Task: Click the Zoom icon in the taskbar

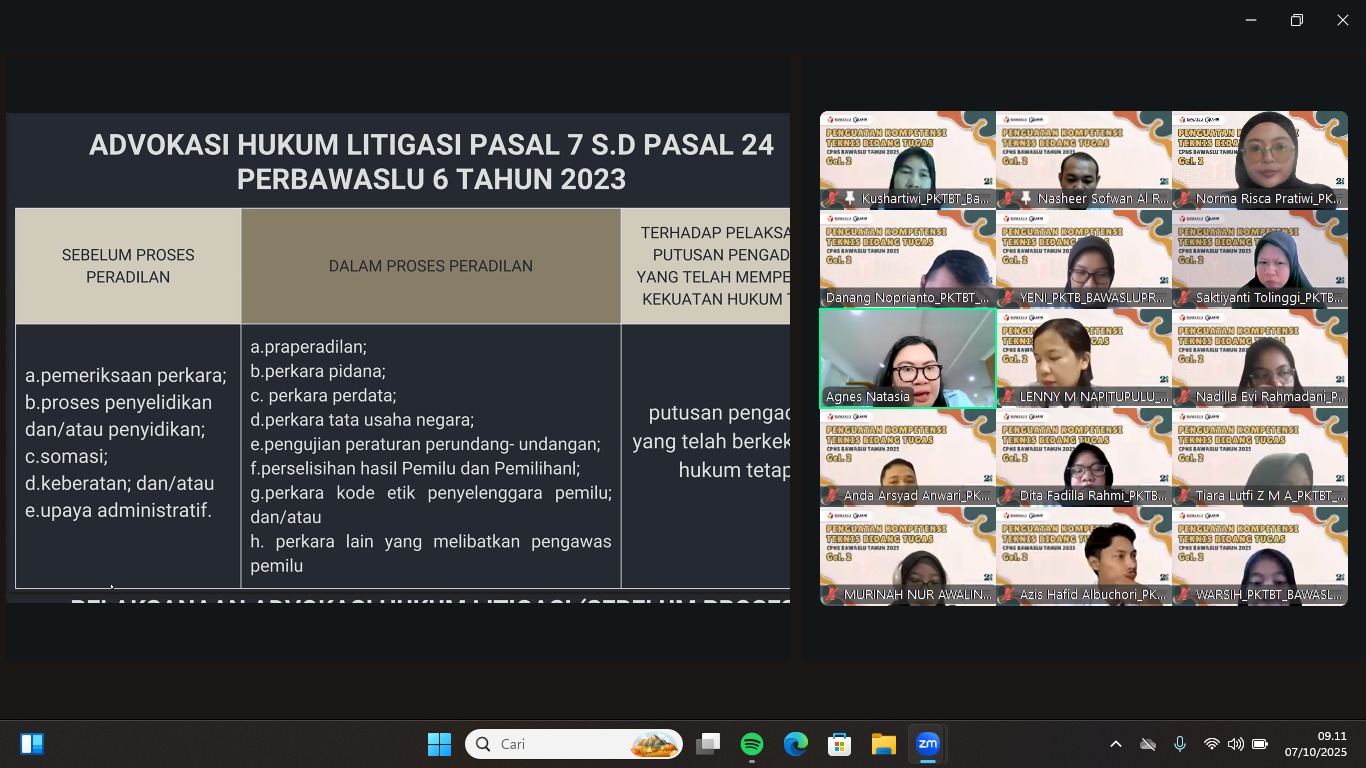Action: (x=928, y=744)
